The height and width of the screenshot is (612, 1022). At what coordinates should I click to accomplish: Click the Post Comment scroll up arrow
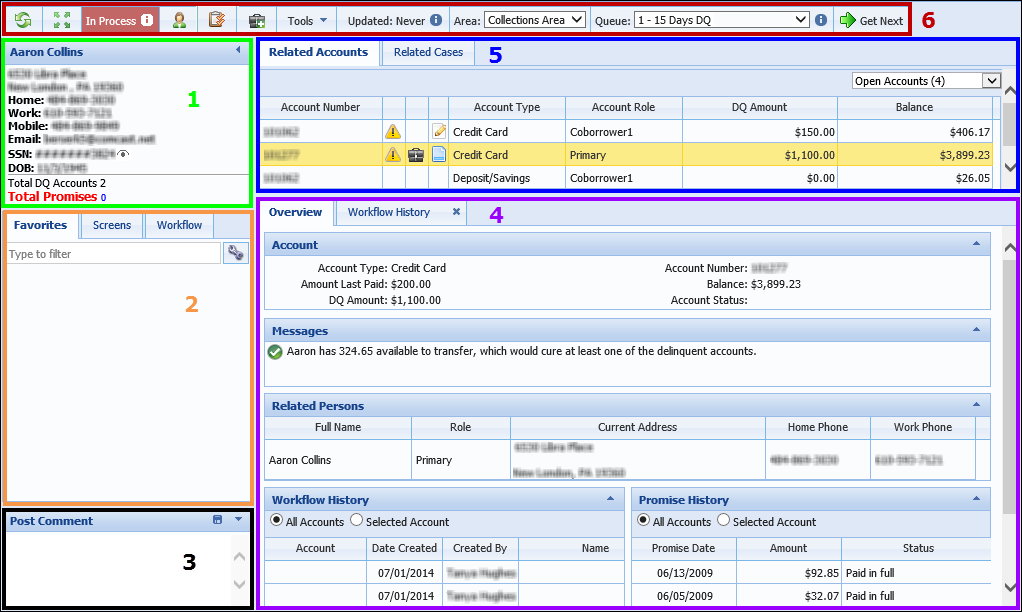click(239, 557)
